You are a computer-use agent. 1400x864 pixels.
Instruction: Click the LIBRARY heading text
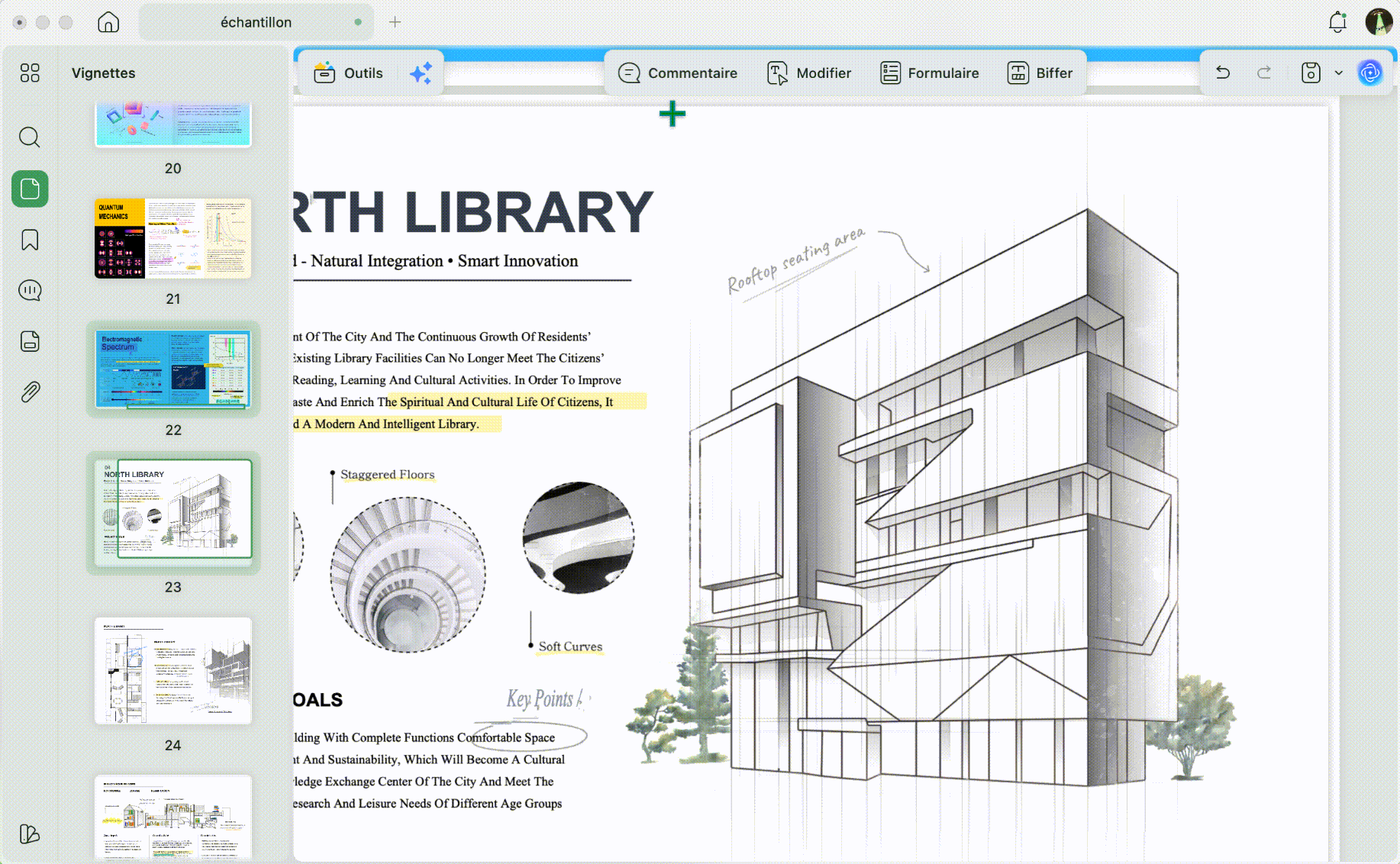[x=528, y=212]
